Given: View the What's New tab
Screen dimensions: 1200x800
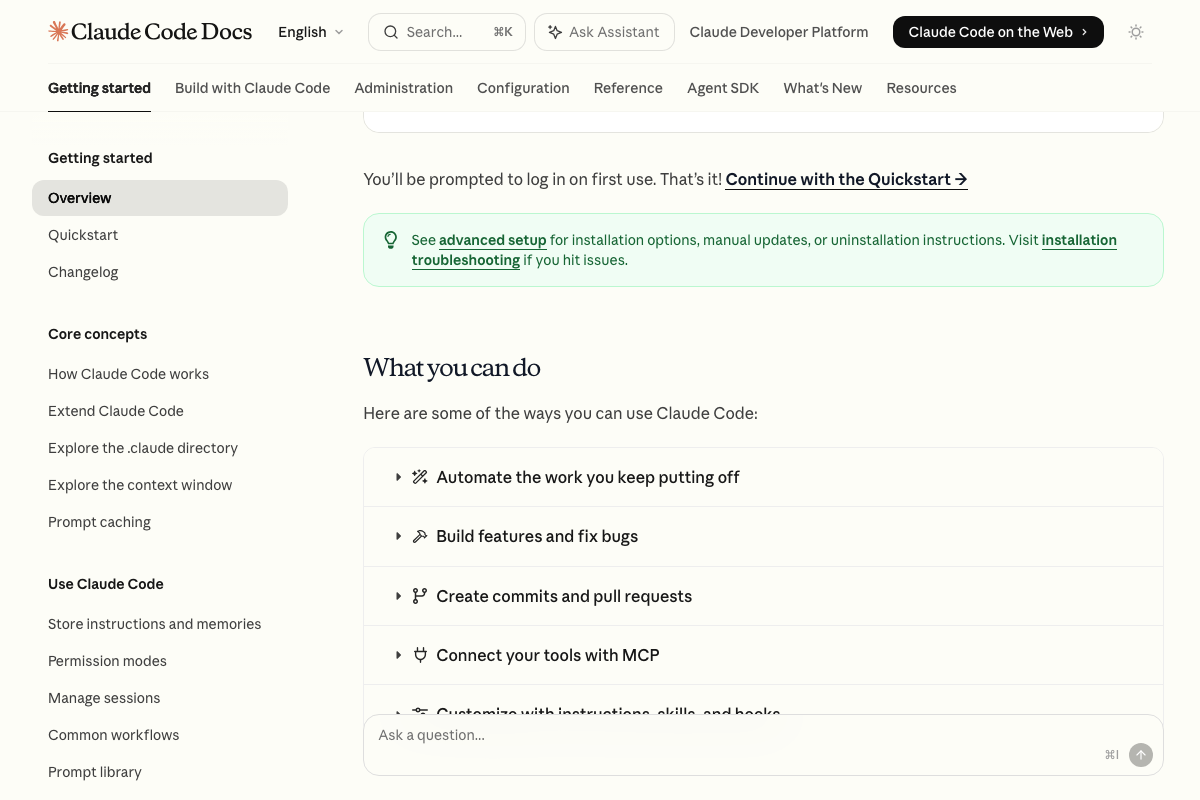Looking at the screenshot, I should pos(822,88).
